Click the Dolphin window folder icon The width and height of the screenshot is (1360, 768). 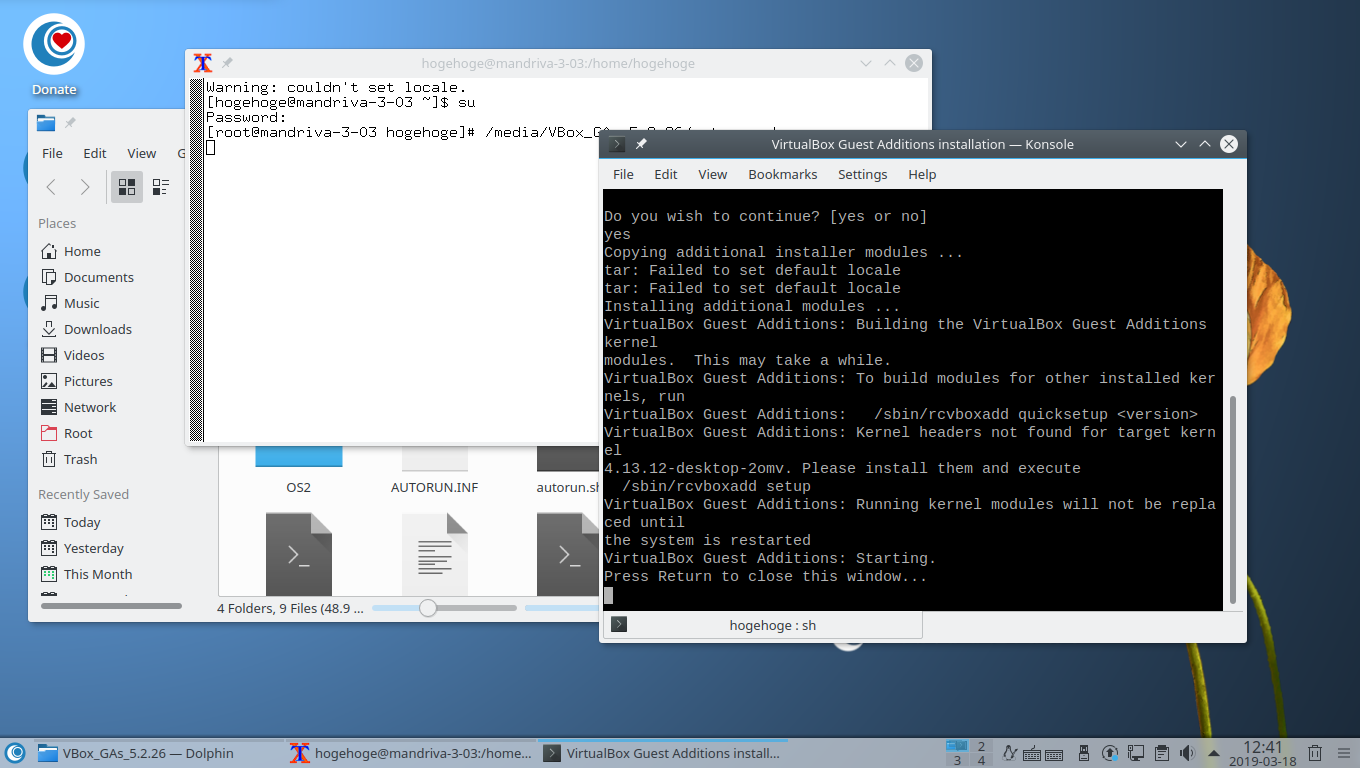(x=46, y=123)
